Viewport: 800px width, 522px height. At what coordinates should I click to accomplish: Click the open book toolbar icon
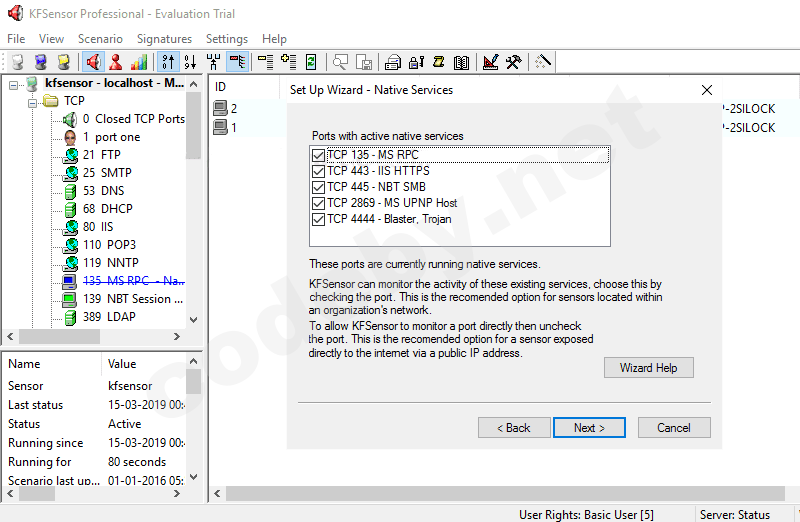coord(461,62)
